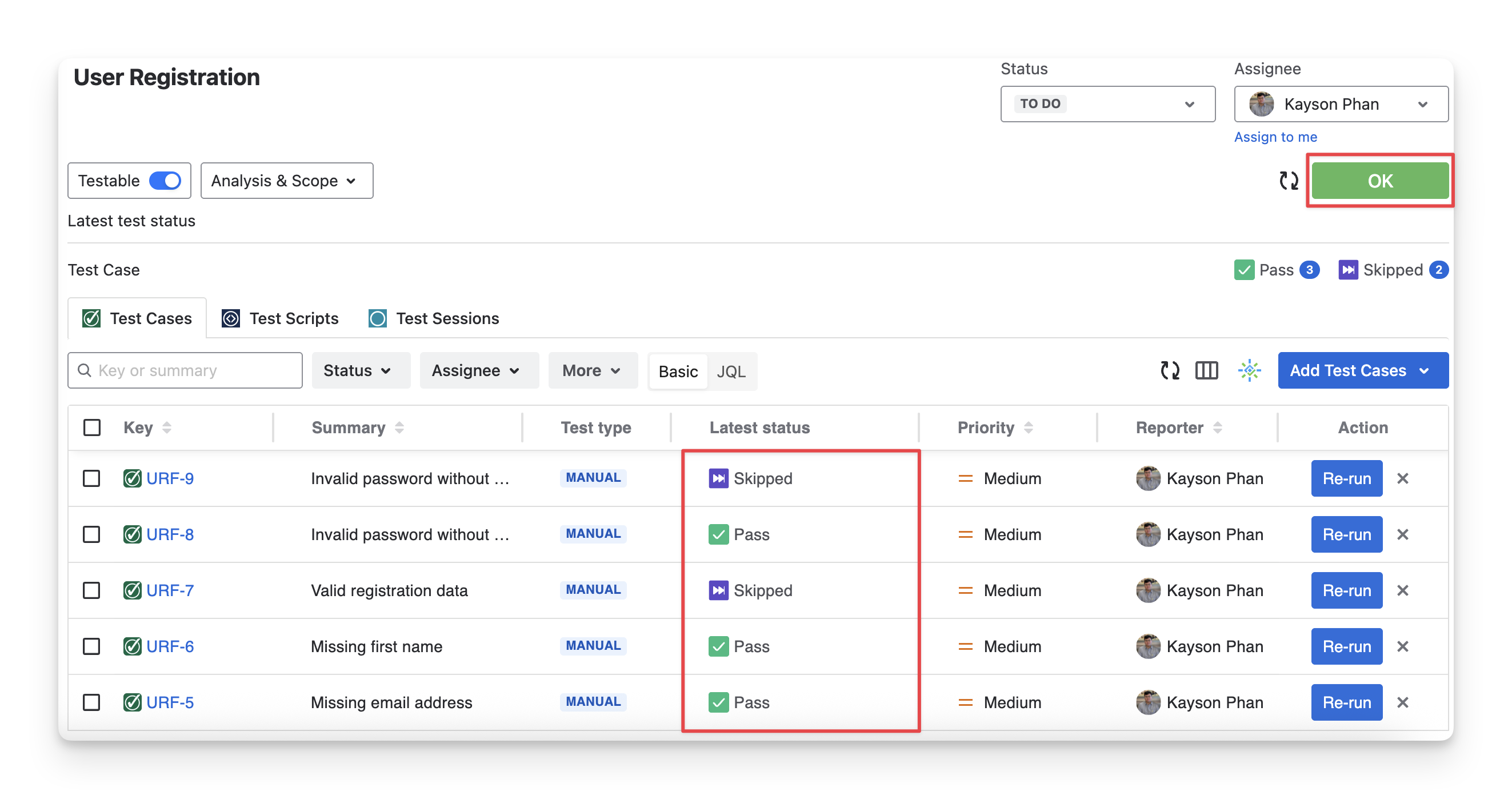Check the select-all header checkbox
The image size is (1512, 799).
click(x=92, y=428)
